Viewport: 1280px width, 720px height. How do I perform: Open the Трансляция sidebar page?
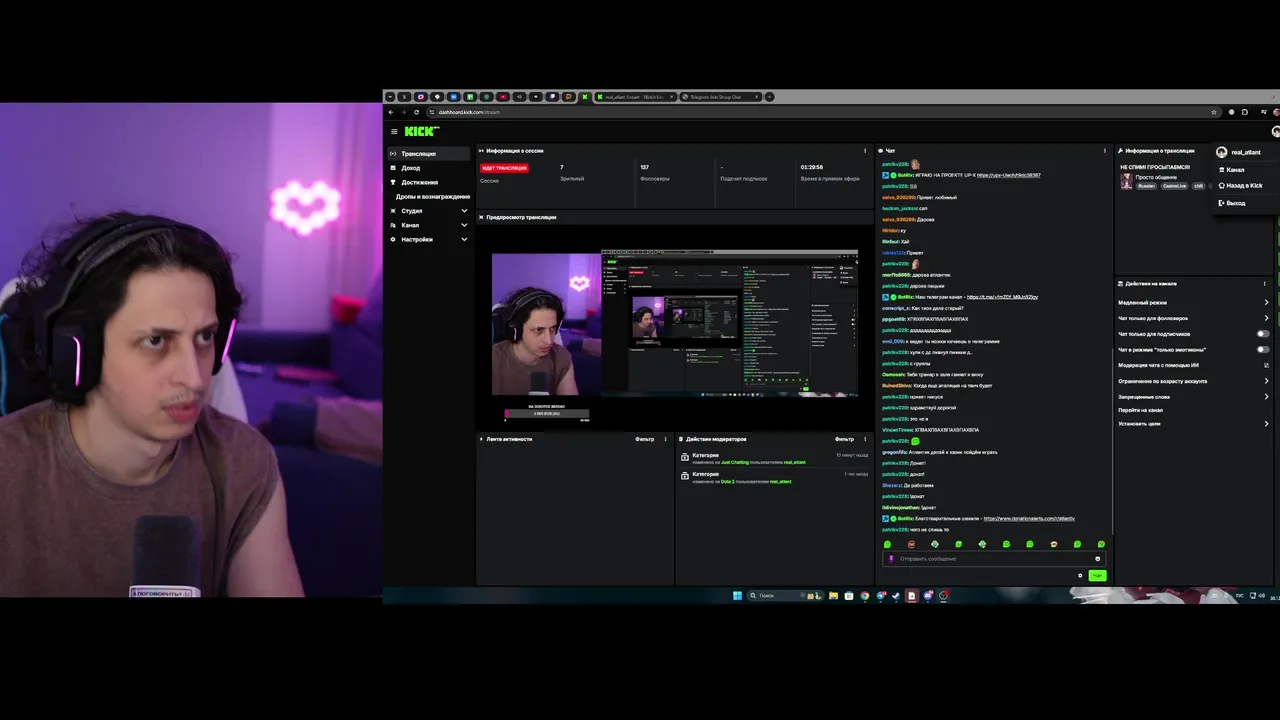(x=428, y=154)
